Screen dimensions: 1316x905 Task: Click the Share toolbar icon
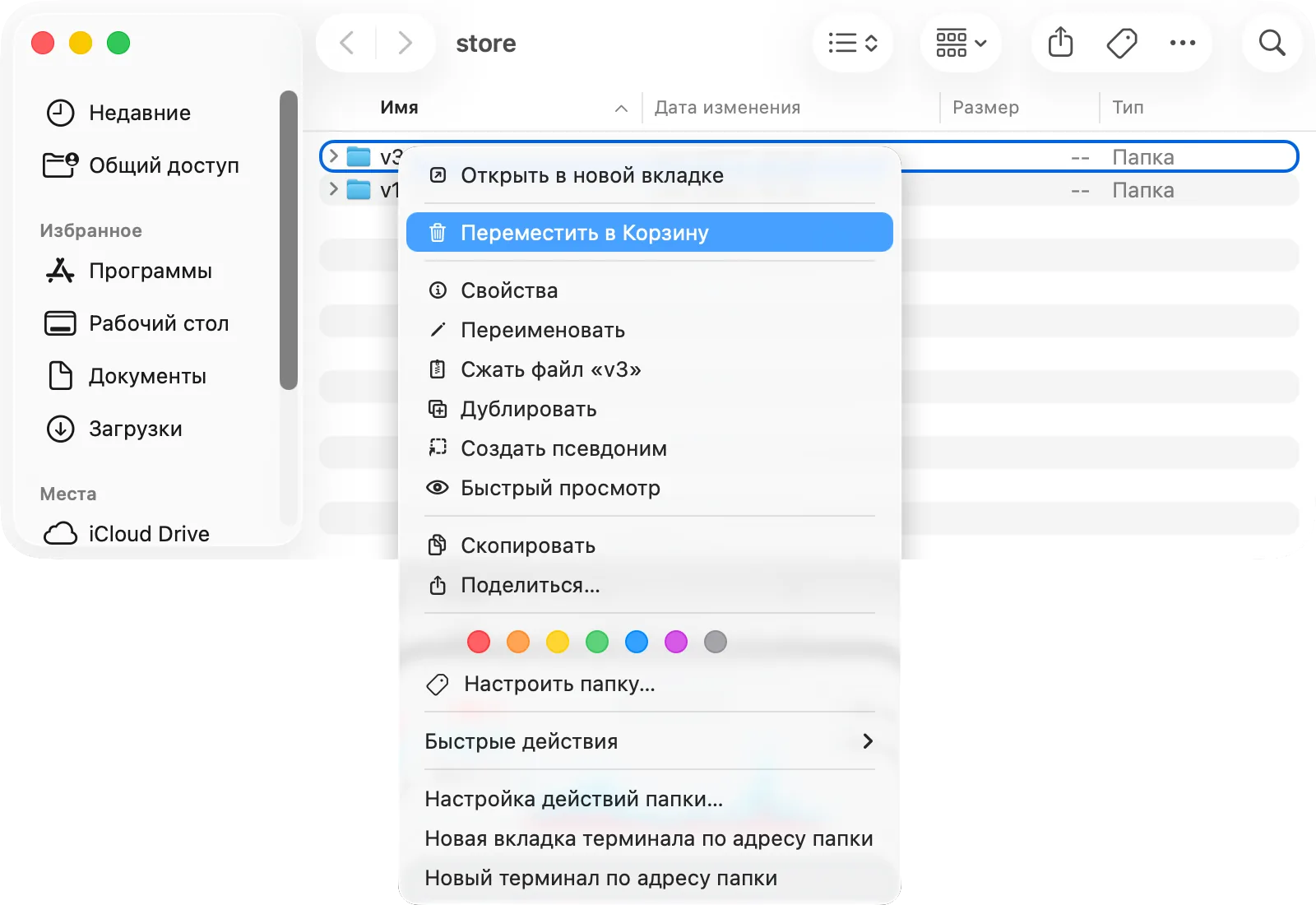point(1061,43)
